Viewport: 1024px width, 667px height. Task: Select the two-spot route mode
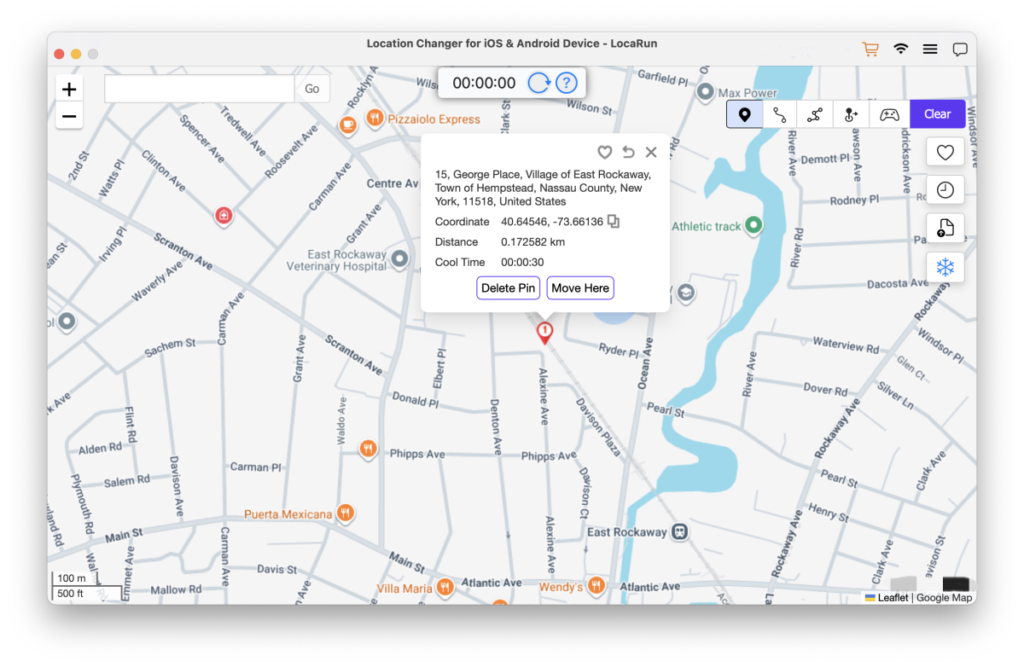(780, 115)
